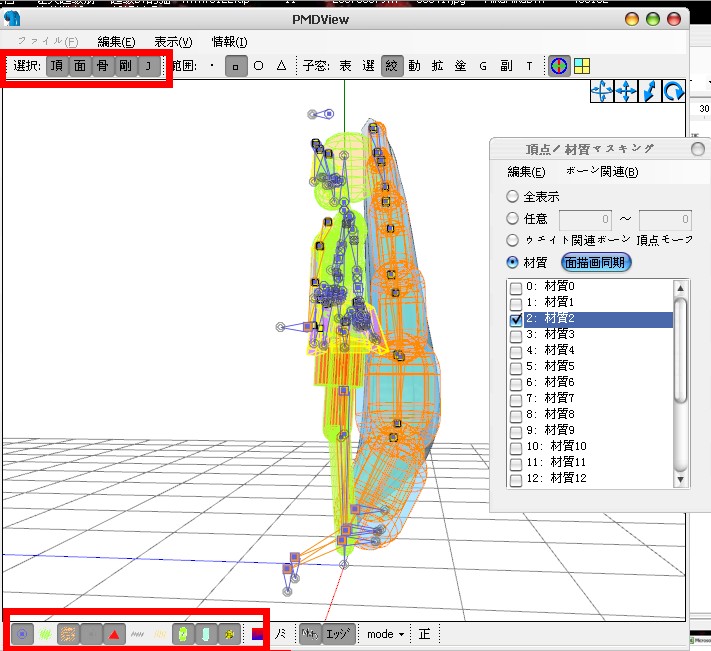Image resolution: width=711 pixels, height=651 pixels.
Task: Select the 全表示 radio button
Action: tap(512, 196)
